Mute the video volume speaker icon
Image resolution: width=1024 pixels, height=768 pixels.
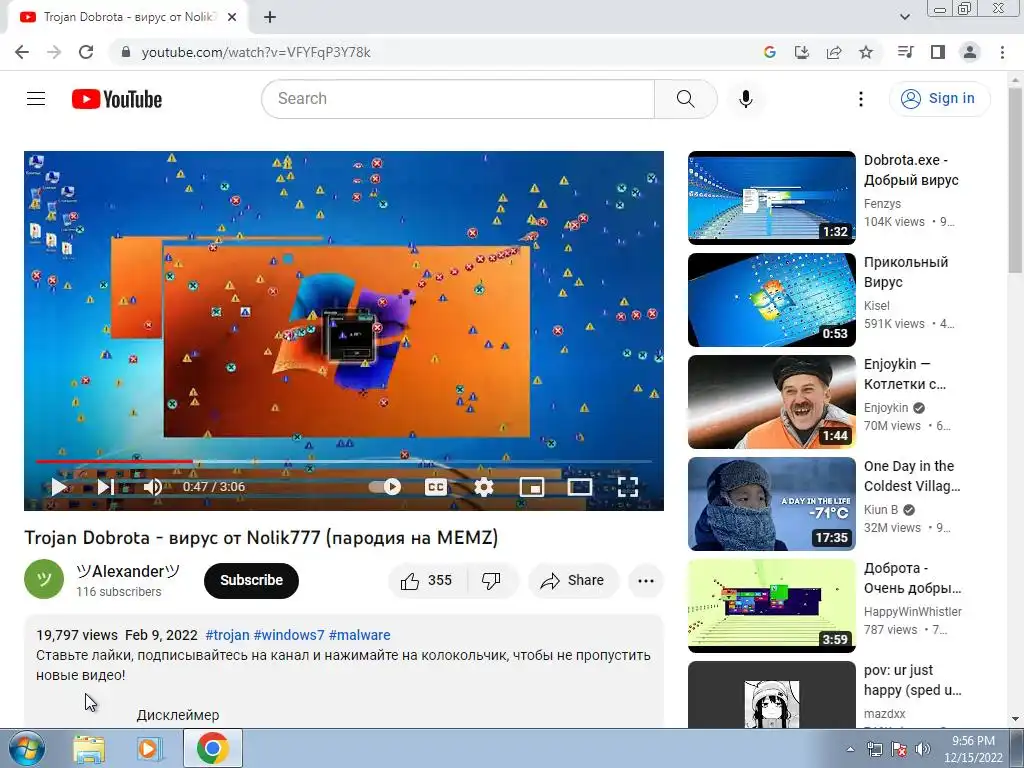[153, 487]
